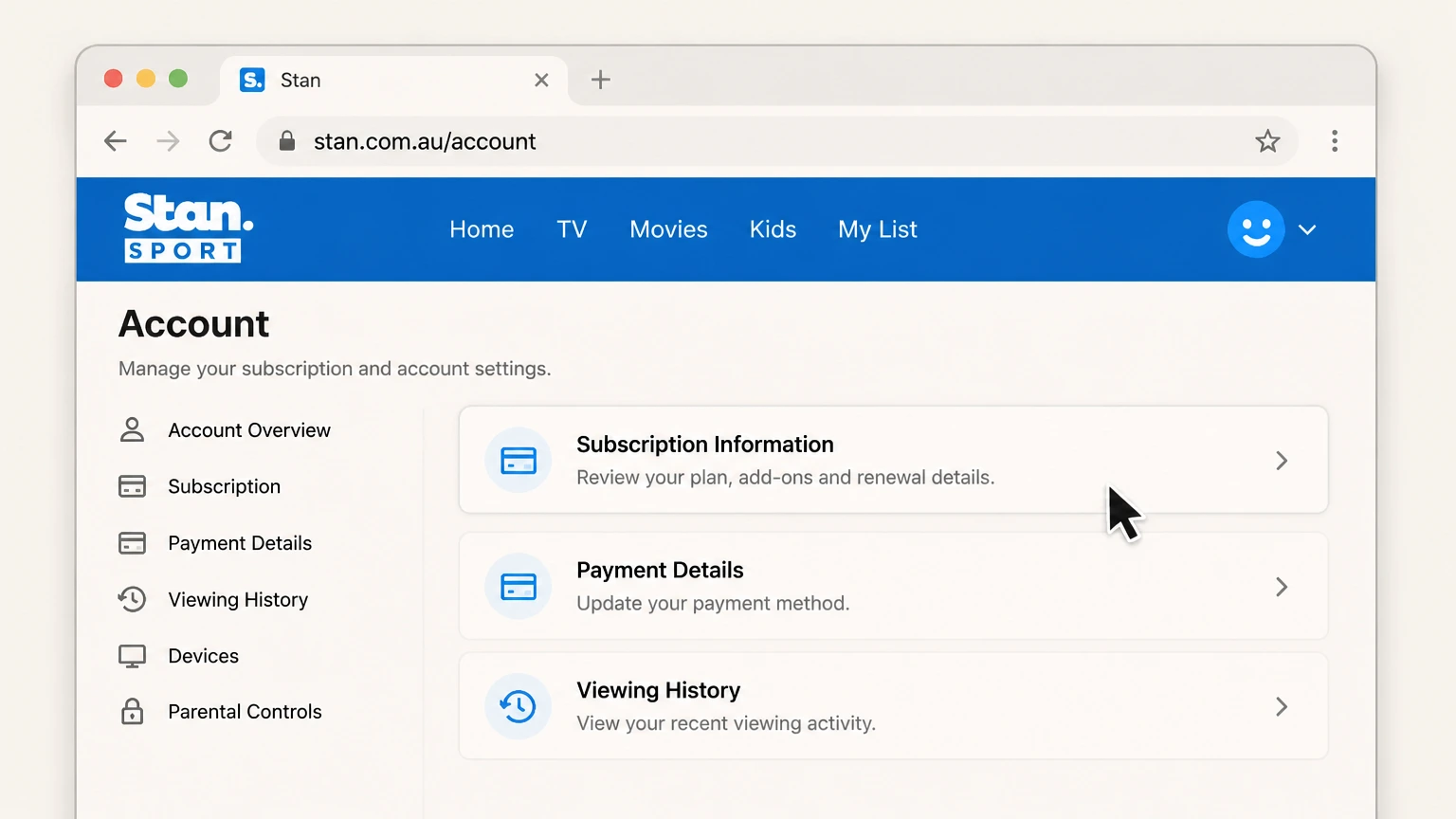Click the padlock icon beside Parental Controls
1456x819 pixels.
click(x=133, y=712)
